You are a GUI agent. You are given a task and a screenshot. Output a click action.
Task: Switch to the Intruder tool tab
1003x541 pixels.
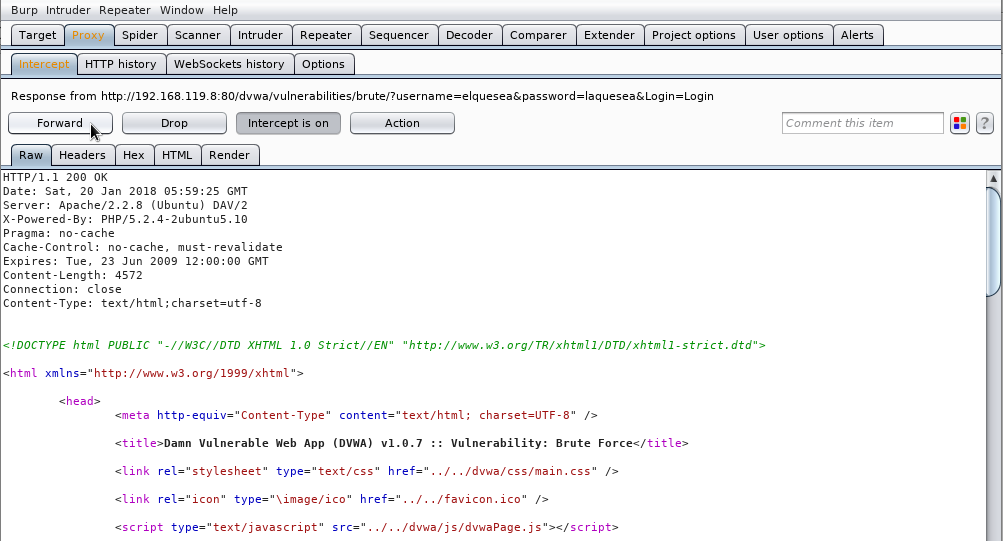(260, 35)
